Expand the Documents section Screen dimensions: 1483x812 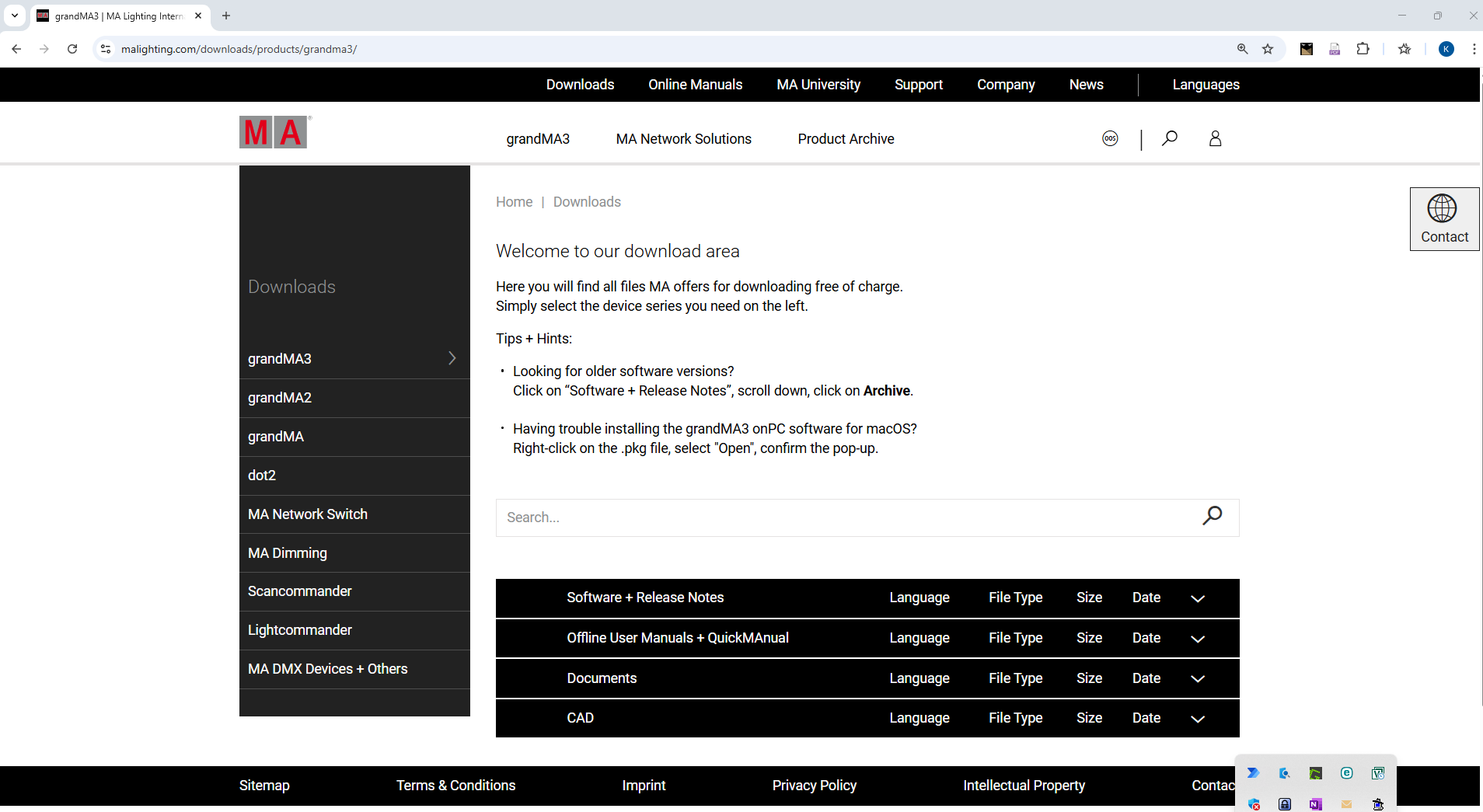click(x=1197, y=679)
